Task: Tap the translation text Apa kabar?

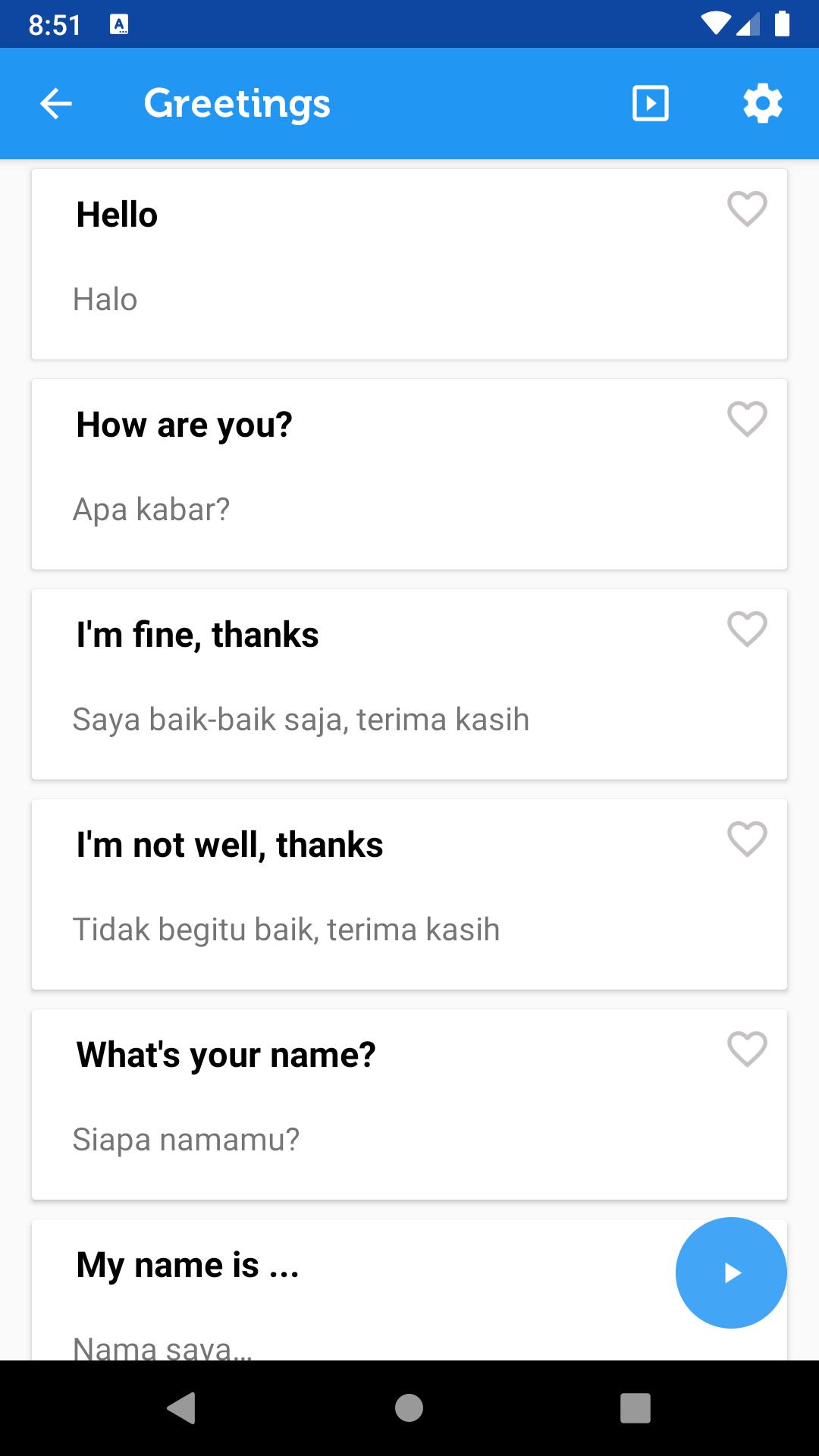Action: [151, 510]
